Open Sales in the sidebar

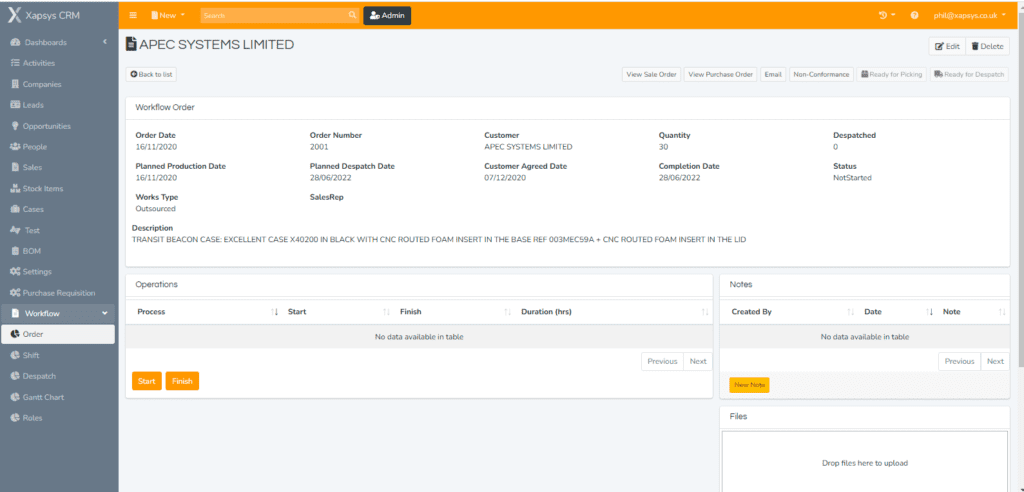point(32,168)
